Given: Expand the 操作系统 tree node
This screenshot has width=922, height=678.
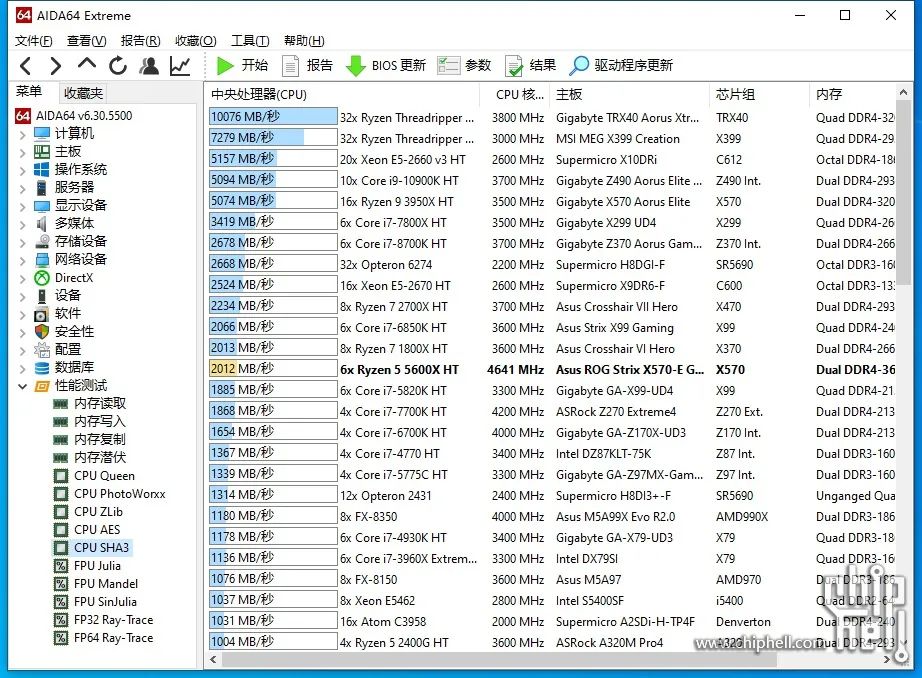Looking at the screenshot, I should point(22,171).
